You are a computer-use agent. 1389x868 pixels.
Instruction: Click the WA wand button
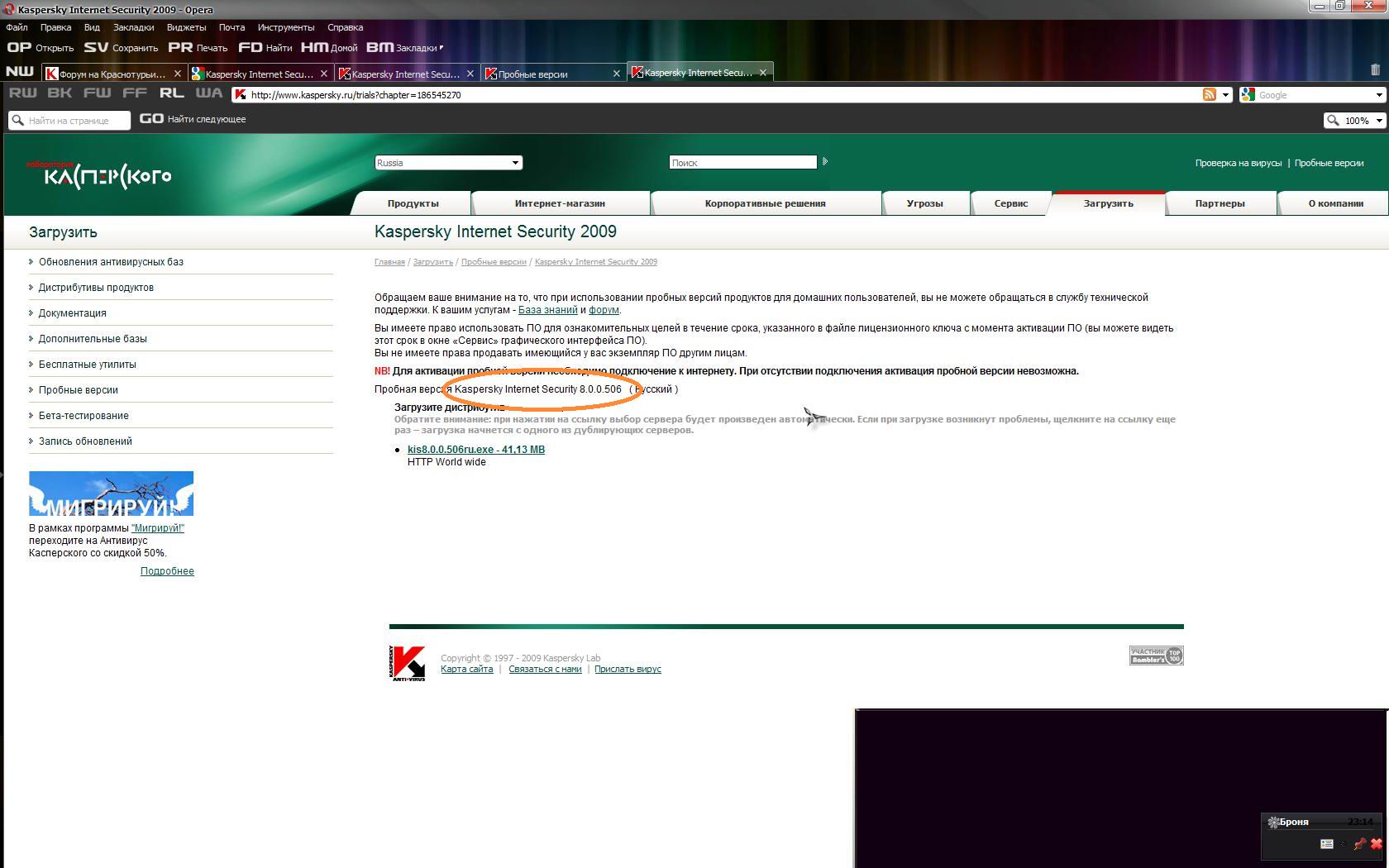click(x=209, y=93)
